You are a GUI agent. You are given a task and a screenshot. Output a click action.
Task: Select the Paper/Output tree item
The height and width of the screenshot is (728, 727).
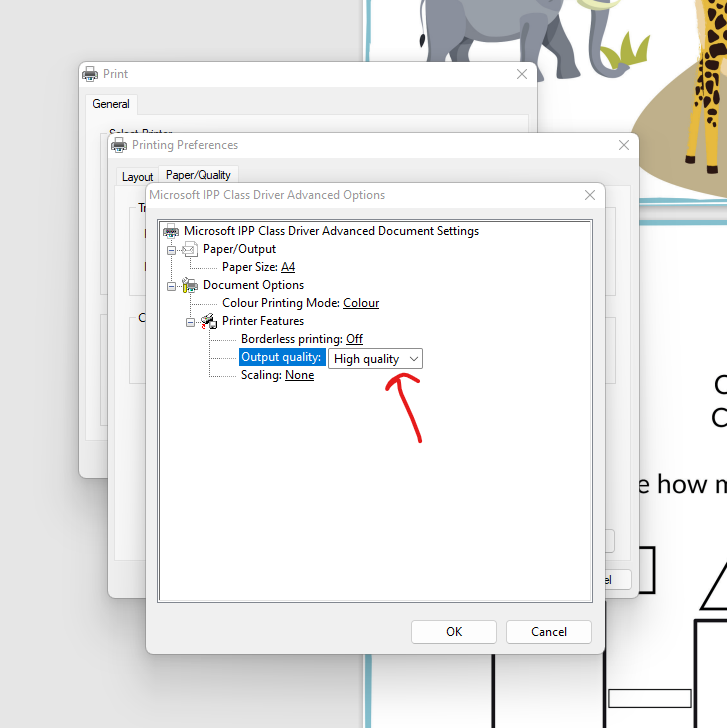click(240, 249)
